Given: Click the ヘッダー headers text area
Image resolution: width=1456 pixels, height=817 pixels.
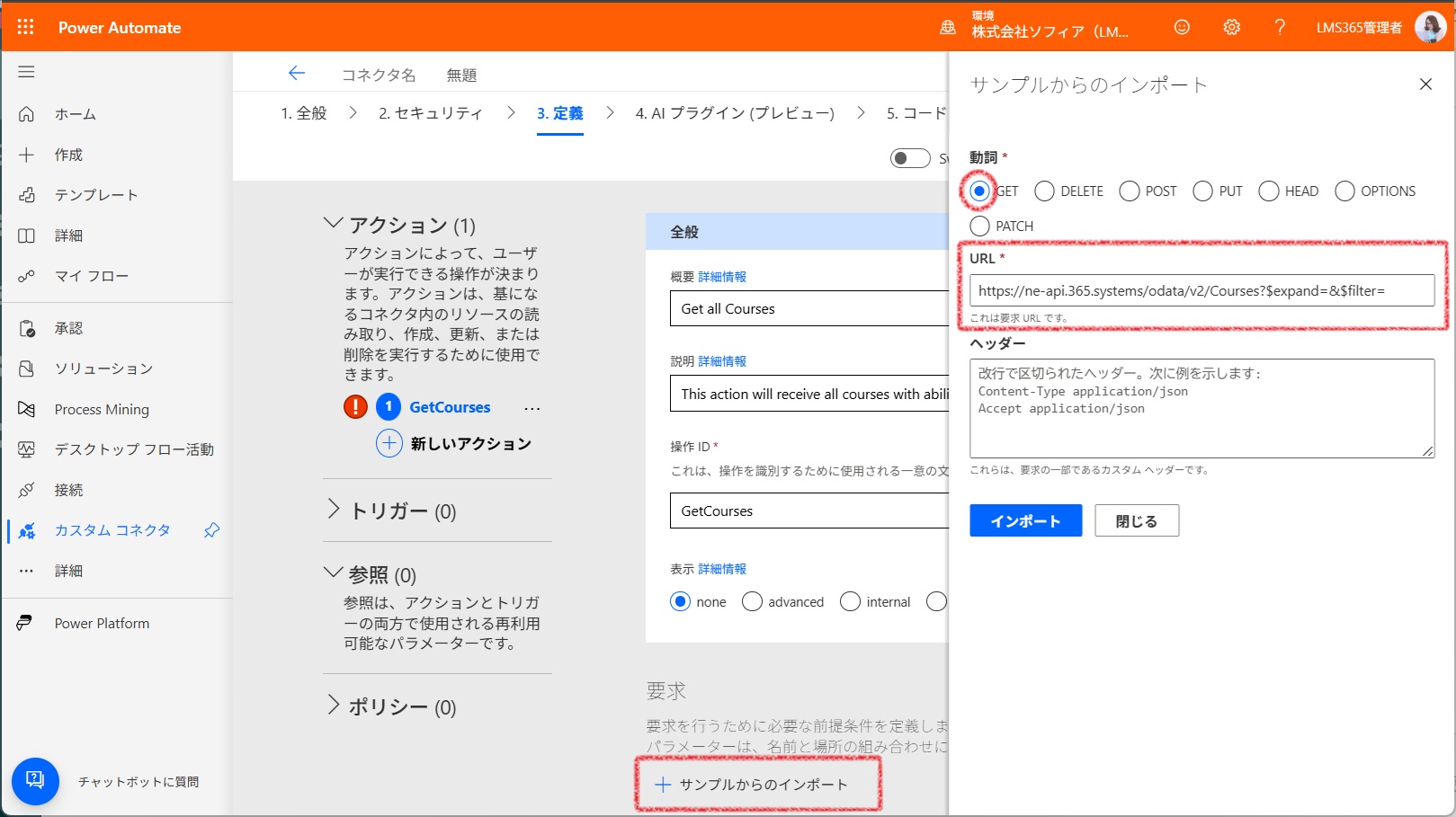Looking at the screenshot, I should pyautogui.click(x=1201, y=408).
